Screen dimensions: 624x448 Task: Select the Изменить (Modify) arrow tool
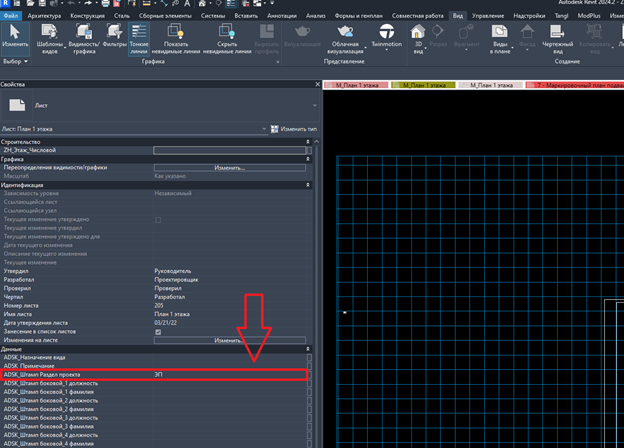(15, 39)
